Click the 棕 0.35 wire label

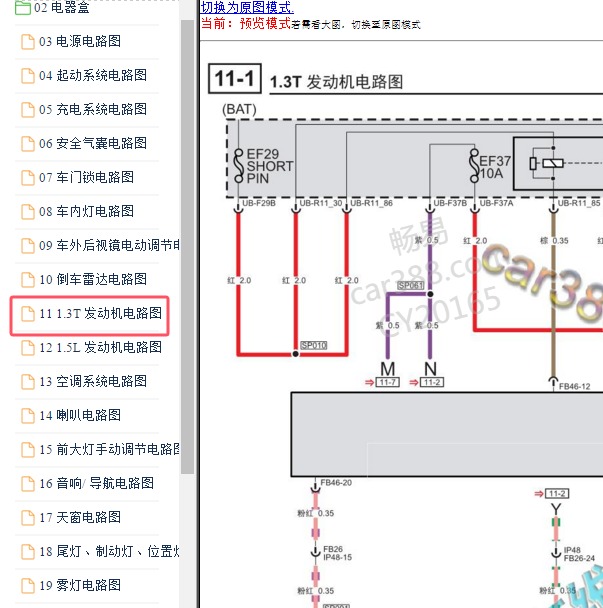[554, 241]
